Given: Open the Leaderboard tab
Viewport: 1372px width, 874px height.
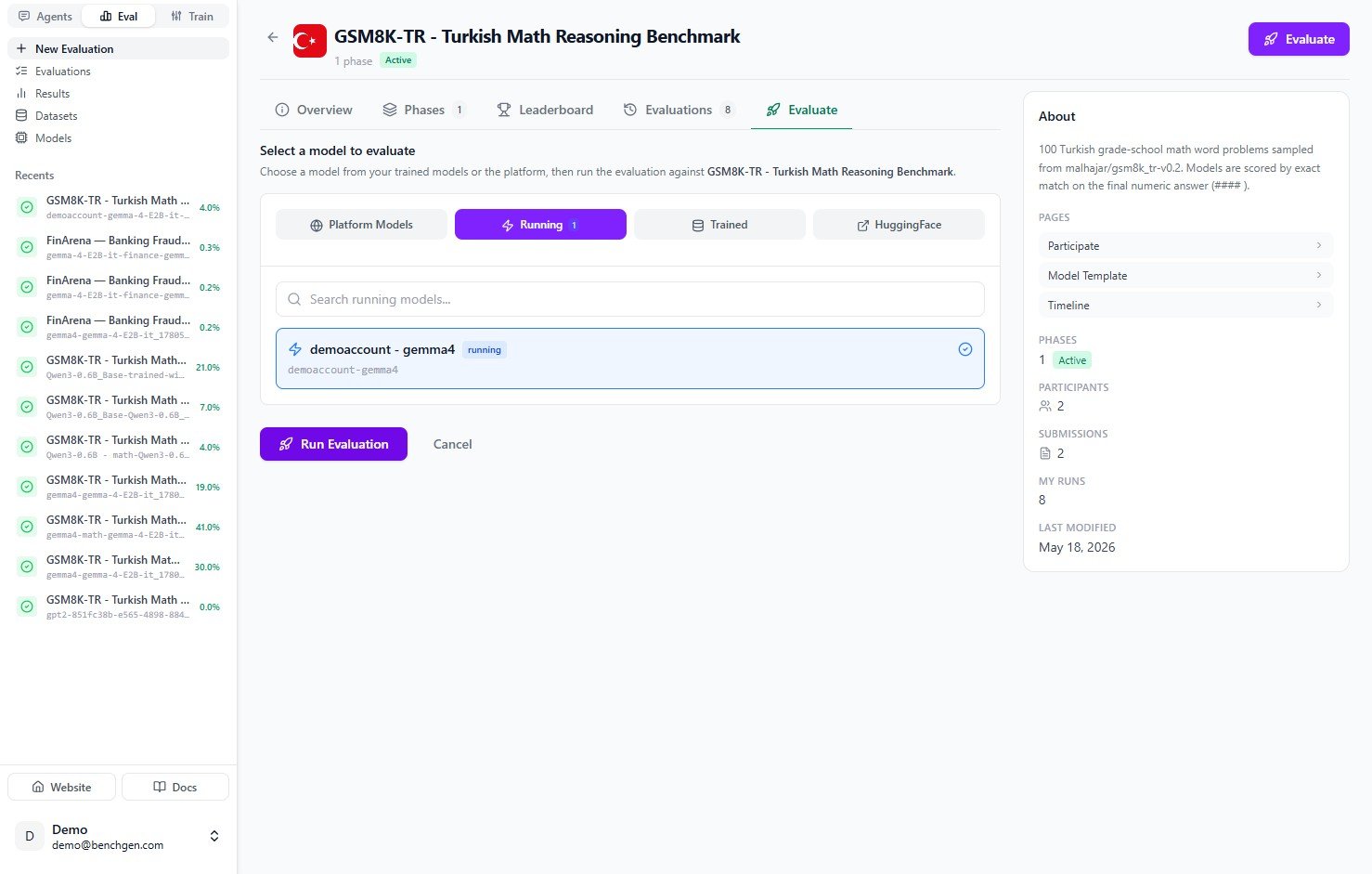Looking at the screenshot, I should (545, 110).
